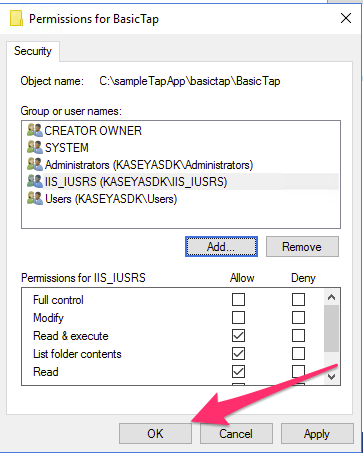Select IIS_IUSRS (KASEYASDK\IIS_IUSRS) entry
This screenshot has width=363, height=453.
click(136, 182)
